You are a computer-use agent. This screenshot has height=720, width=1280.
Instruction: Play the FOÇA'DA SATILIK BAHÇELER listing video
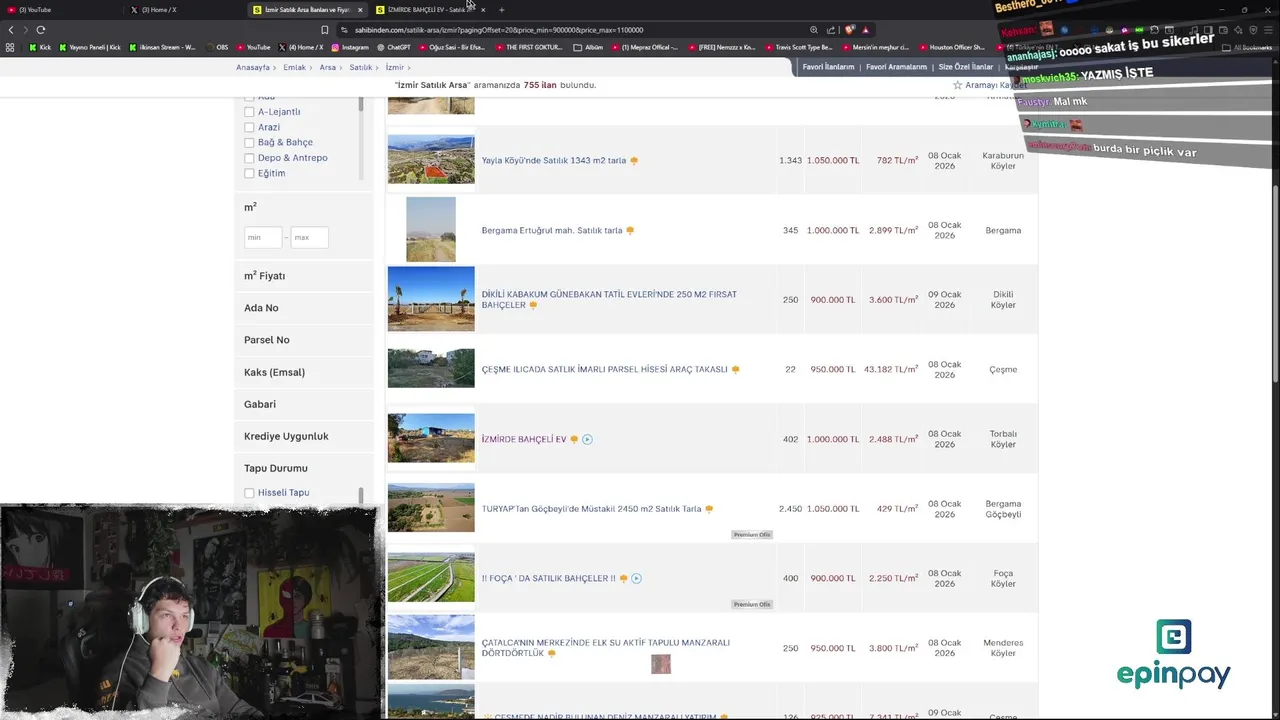point(636,578)
